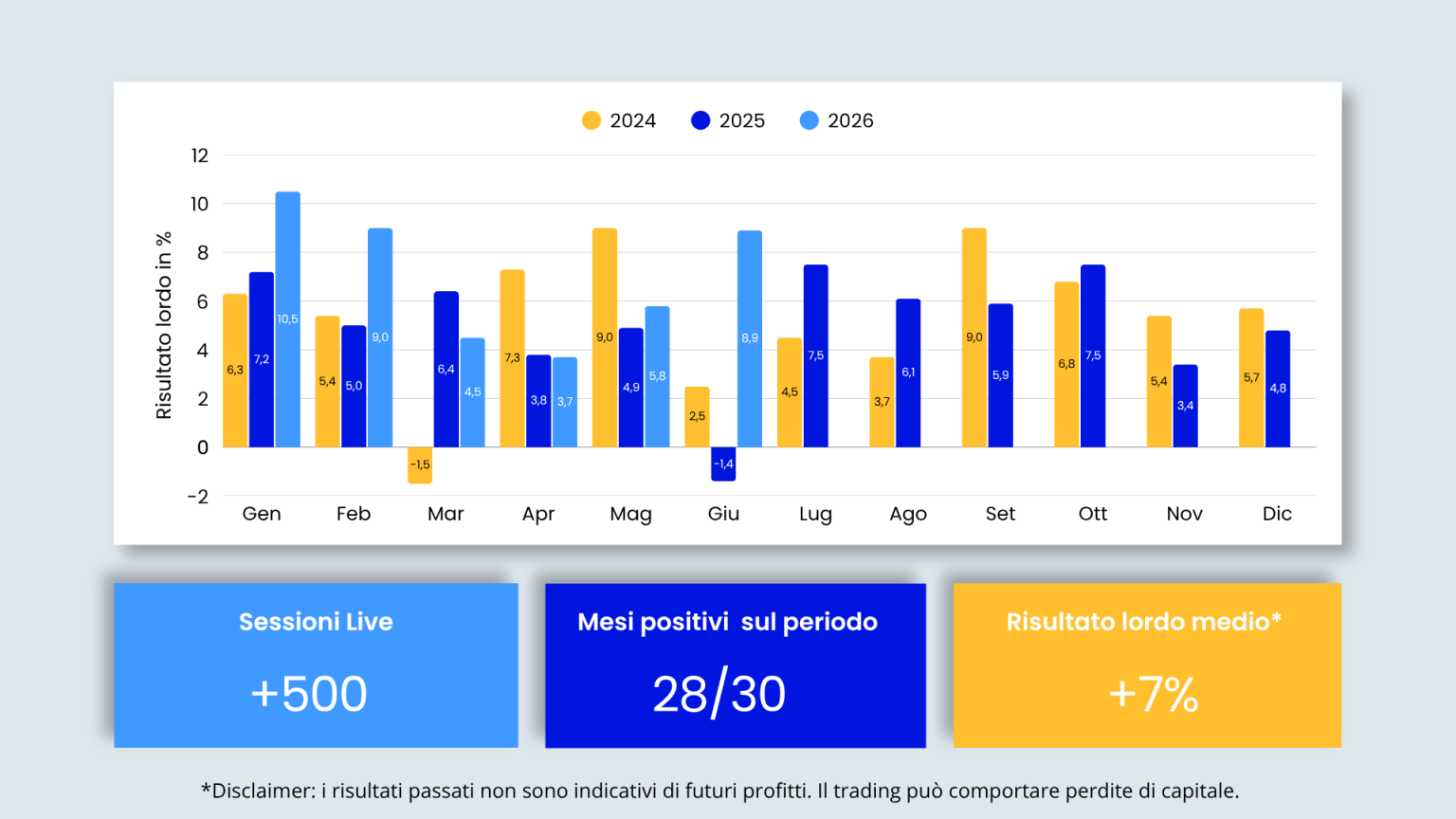This screenshot has width=1456, height=819.
Task: Click the dark blue 2025 legend dot
Action: [701, 120]
